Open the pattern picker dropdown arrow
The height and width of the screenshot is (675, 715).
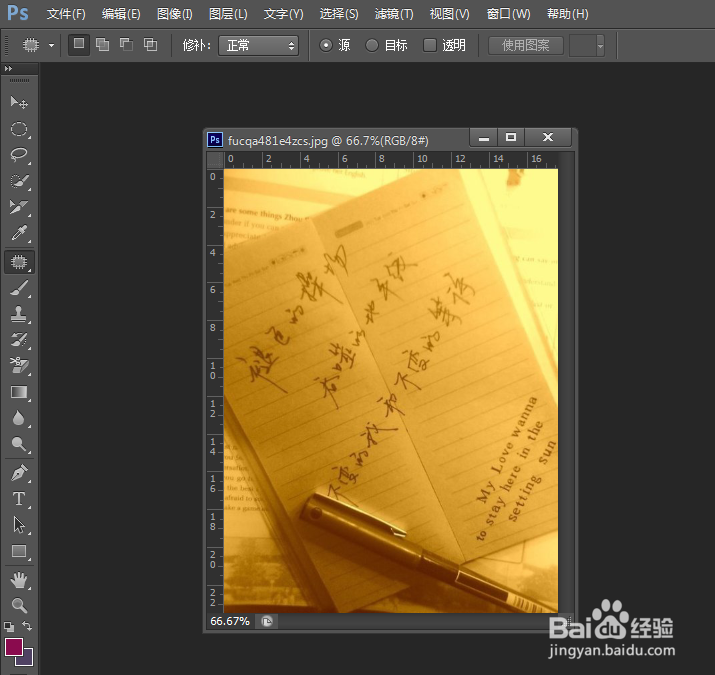click(600, 46)
